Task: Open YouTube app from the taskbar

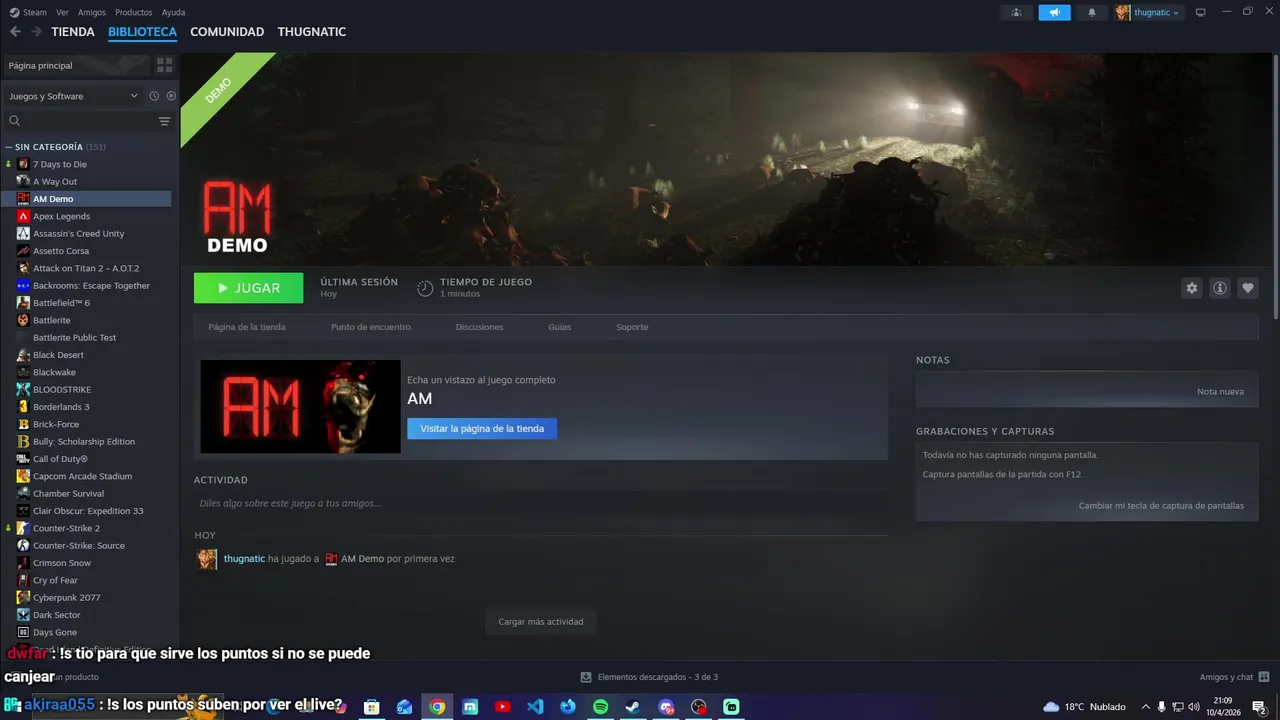Action: click(x=502, y=706)
